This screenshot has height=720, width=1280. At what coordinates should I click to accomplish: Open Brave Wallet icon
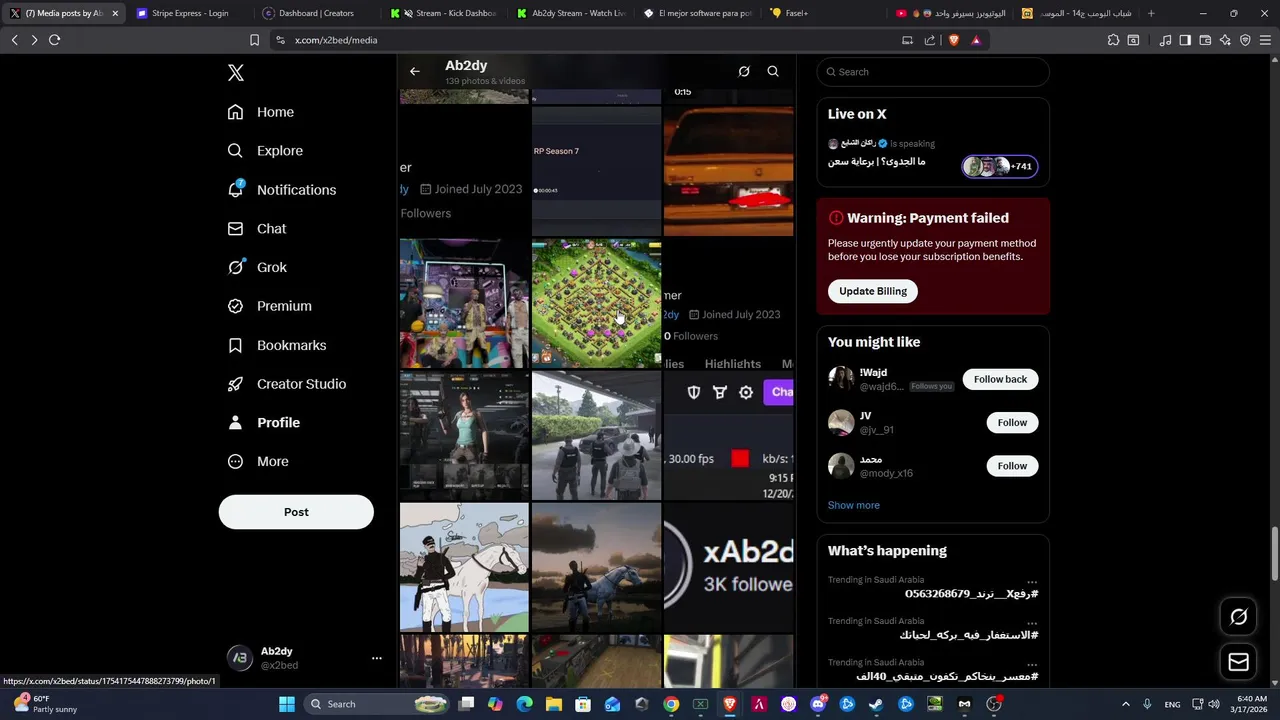click(x=1205, y=40)
